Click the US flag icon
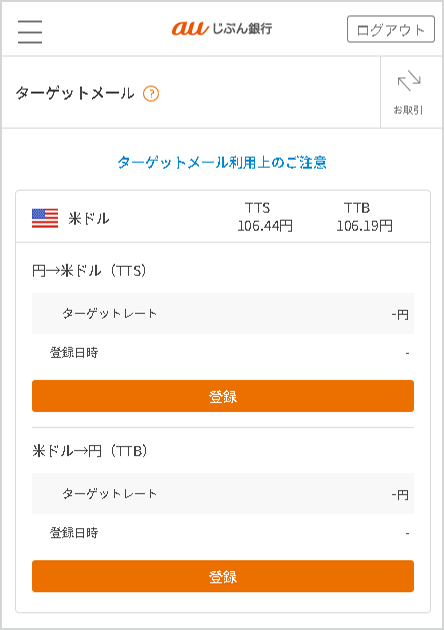 45,218
